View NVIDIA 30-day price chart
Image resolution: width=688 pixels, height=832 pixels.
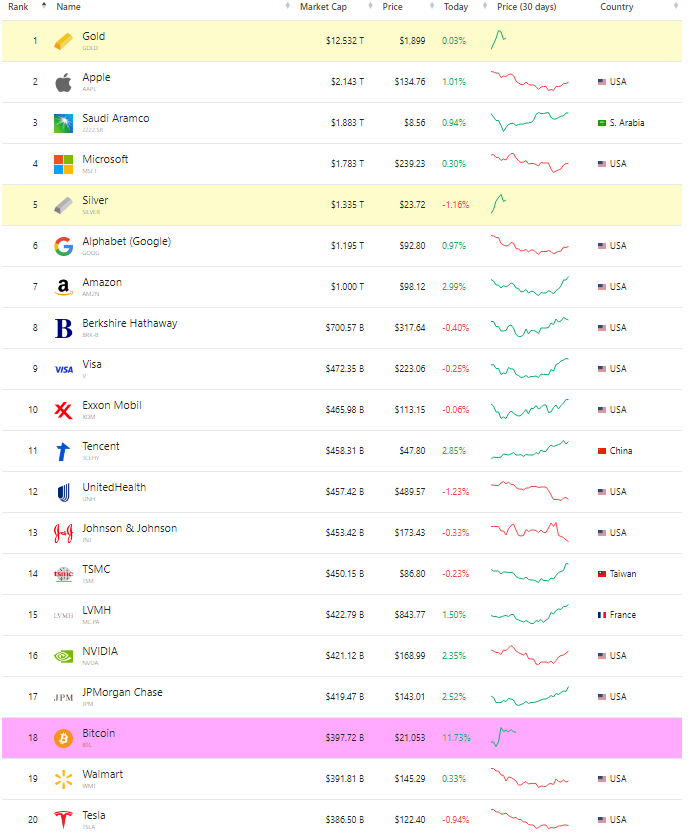[x=529, y=655]
